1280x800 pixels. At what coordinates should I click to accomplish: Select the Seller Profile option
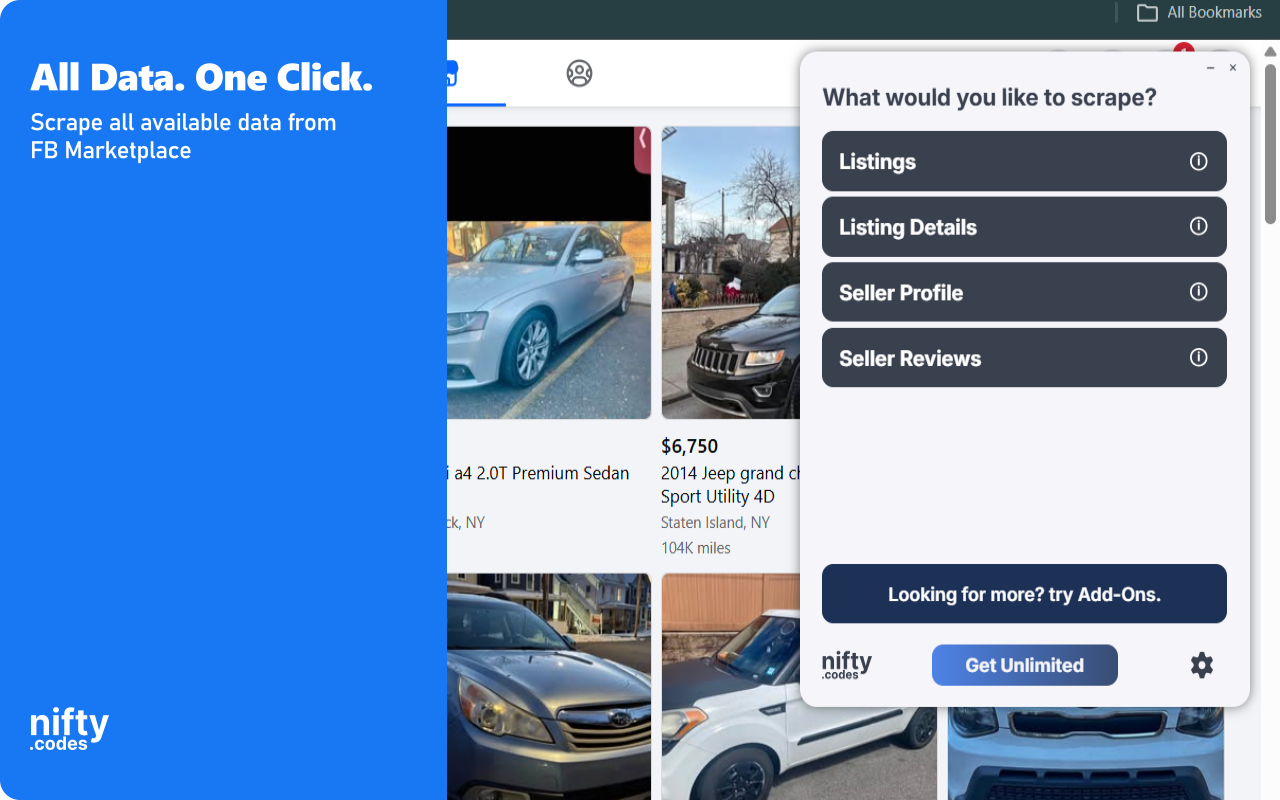click(x=1024, y=292)
